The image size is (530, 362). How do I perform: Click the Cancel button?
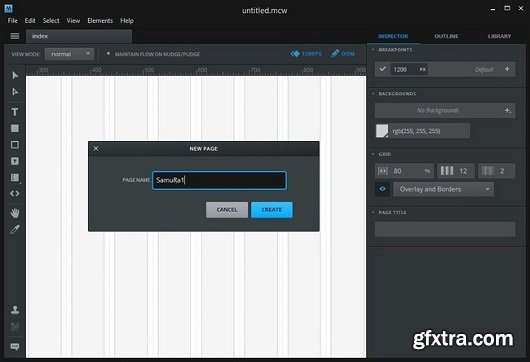pos(227,210)
